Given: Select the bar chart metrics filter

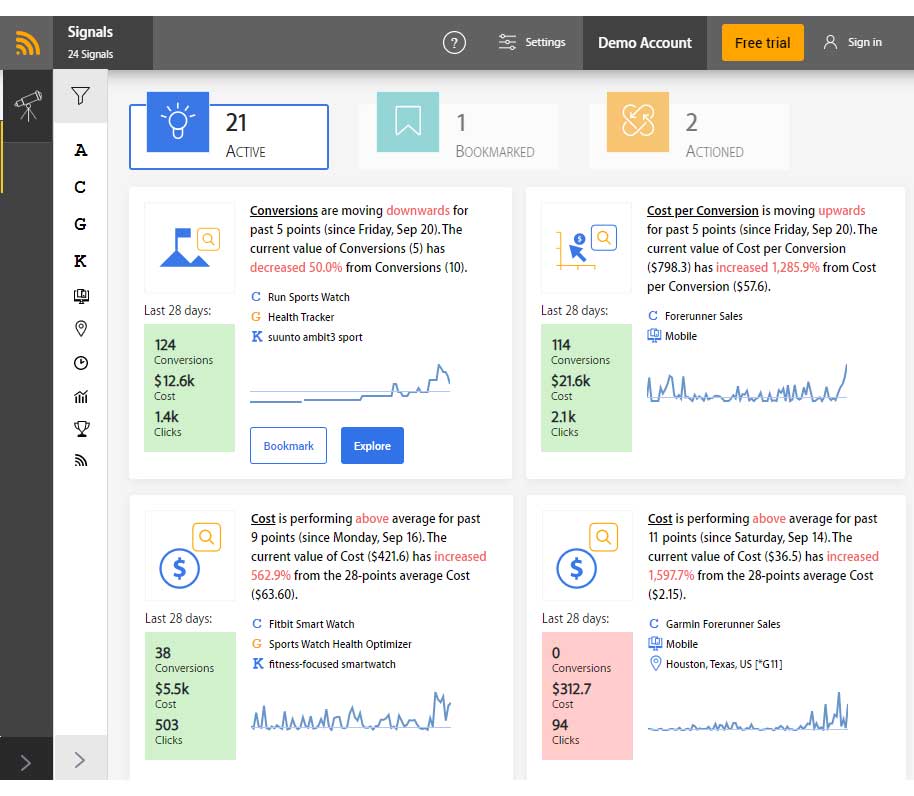Looking at the screenshot, I should point(81,397).
